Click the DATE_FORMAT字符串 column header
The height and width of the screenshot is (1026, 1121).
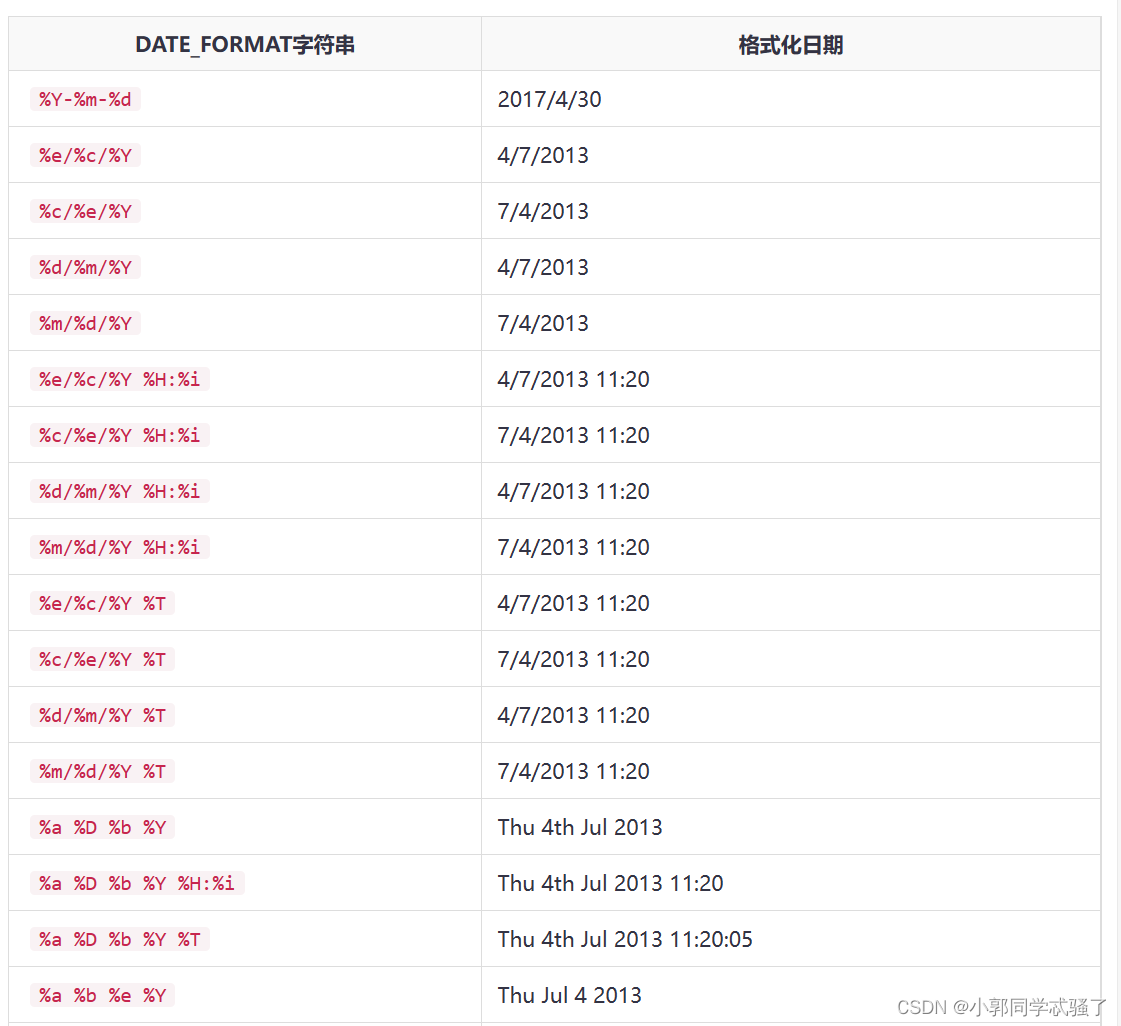tap(245, 45)
